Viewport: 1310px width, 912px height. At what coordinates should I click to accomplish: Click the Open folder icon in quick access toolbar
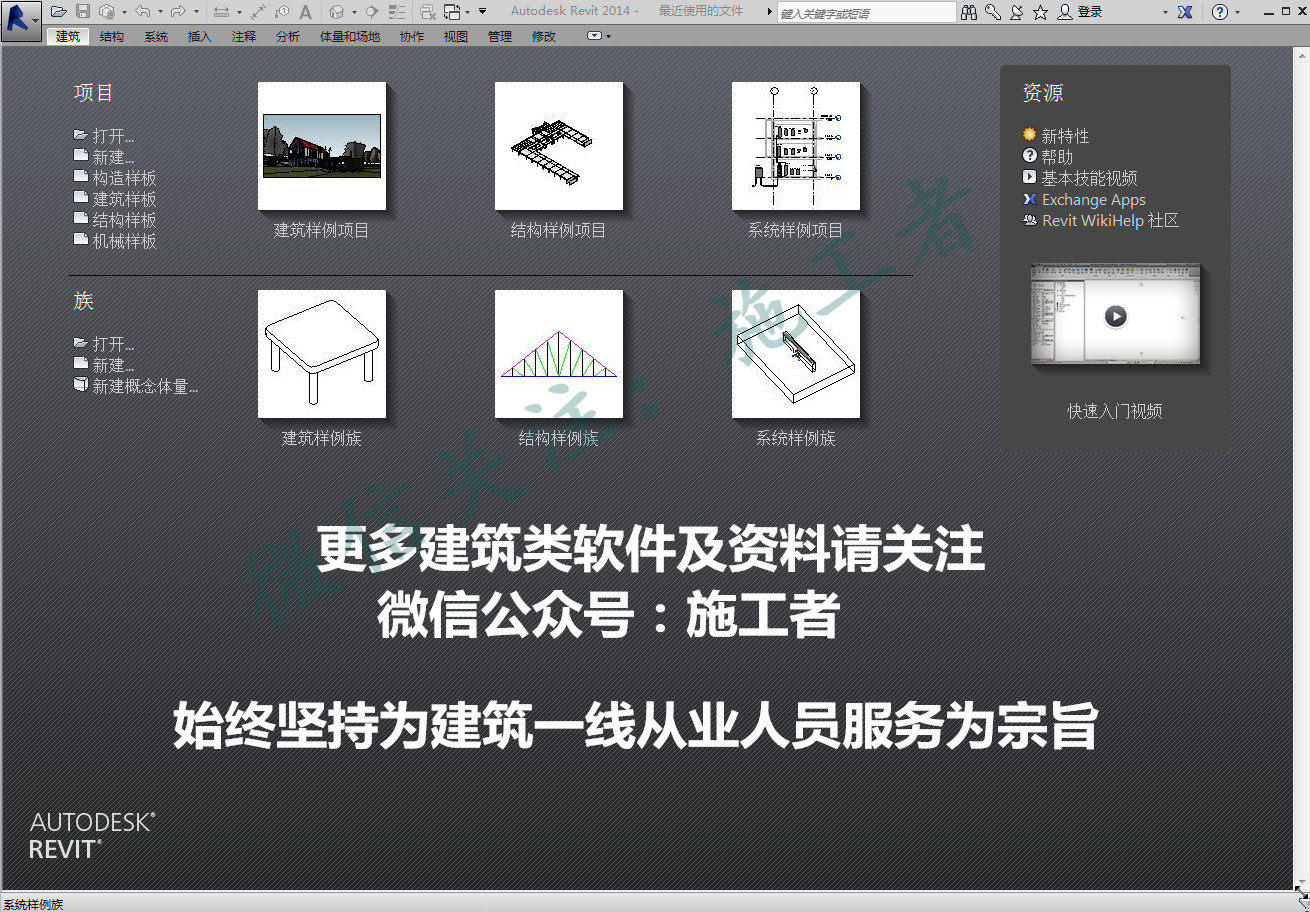tap(59, 11)
